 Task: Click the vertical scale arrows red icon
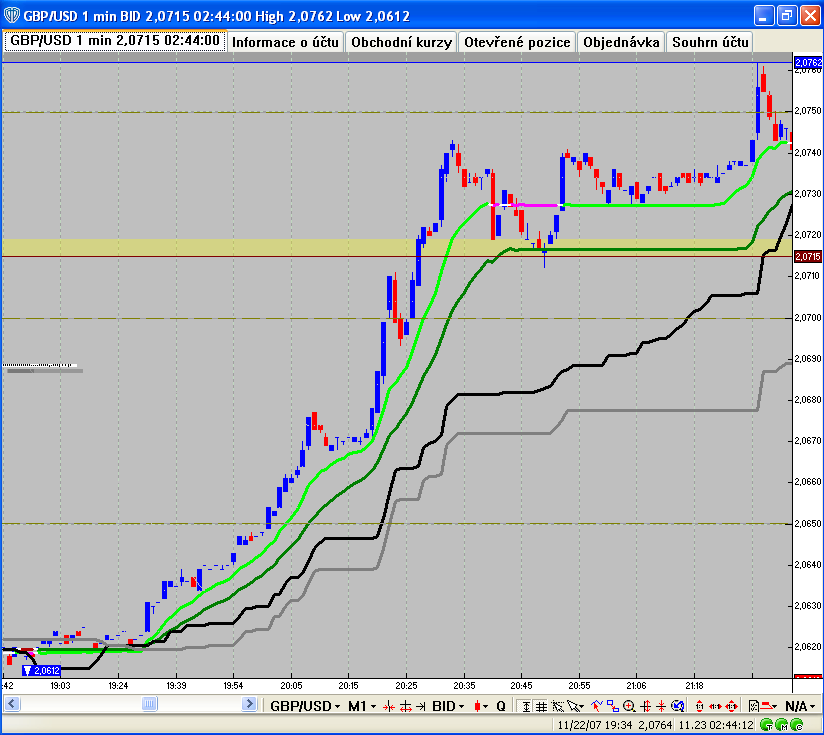coord(699,707)
